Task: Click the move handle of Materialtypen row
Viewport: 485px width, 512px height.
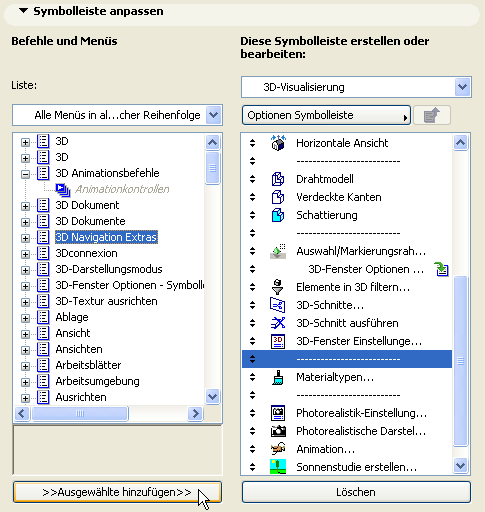Action: coord(252,377)
